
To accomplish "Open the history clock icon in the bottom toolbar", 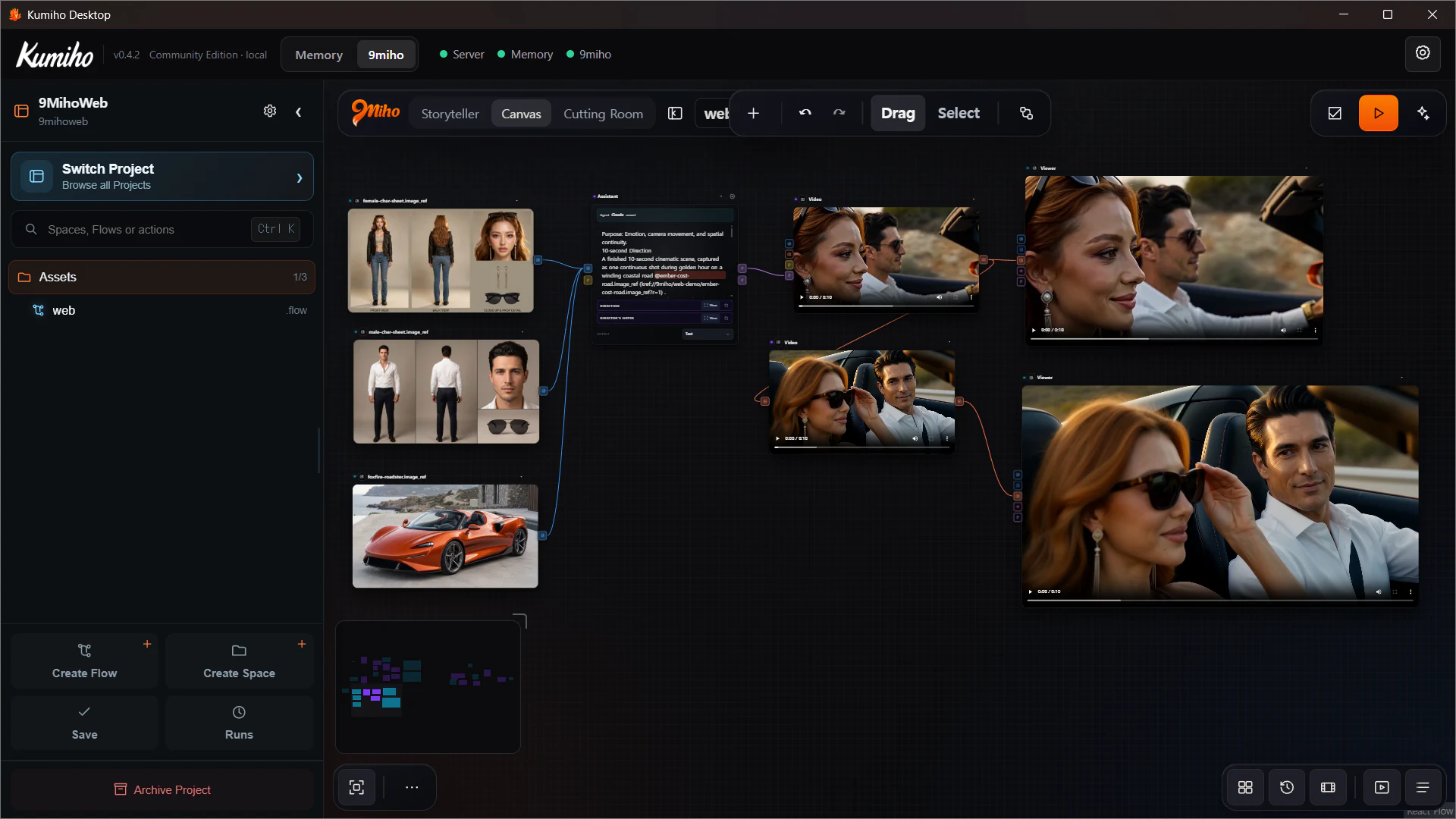I will (1287, 787).
